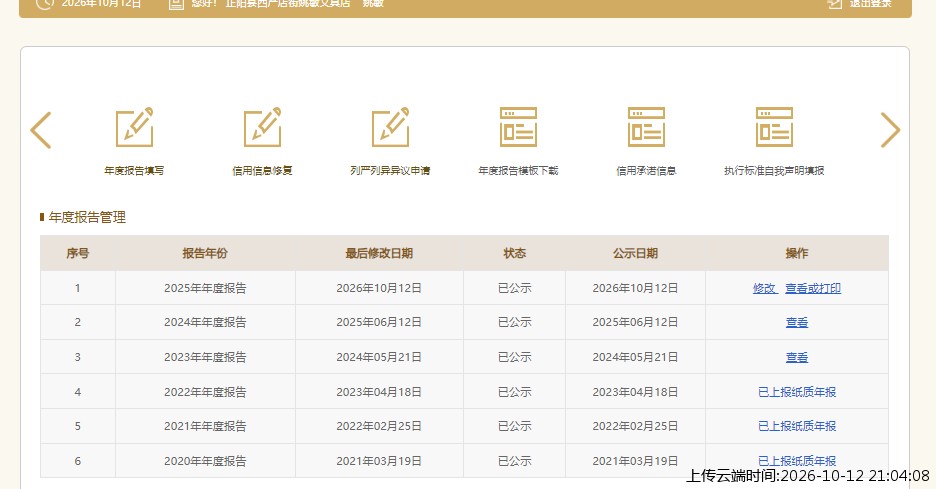Click 已公示 status of 2025 report
This screenshot has height=489, width=936.
(x=515, y=288)
